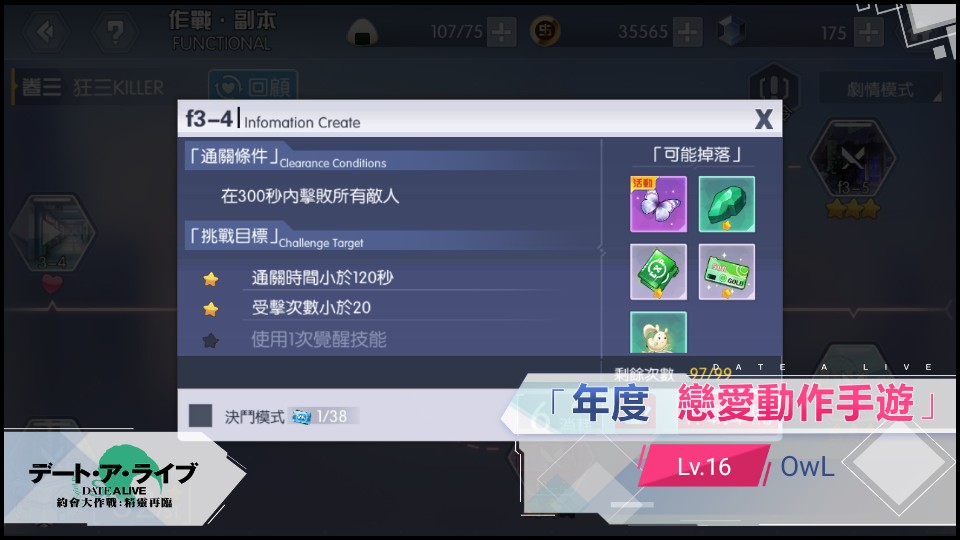This screenshot has height=540, width=960.
Task: Add crystals with the plus beside 175
Action: pyautogui.click(x=869, y=32)
